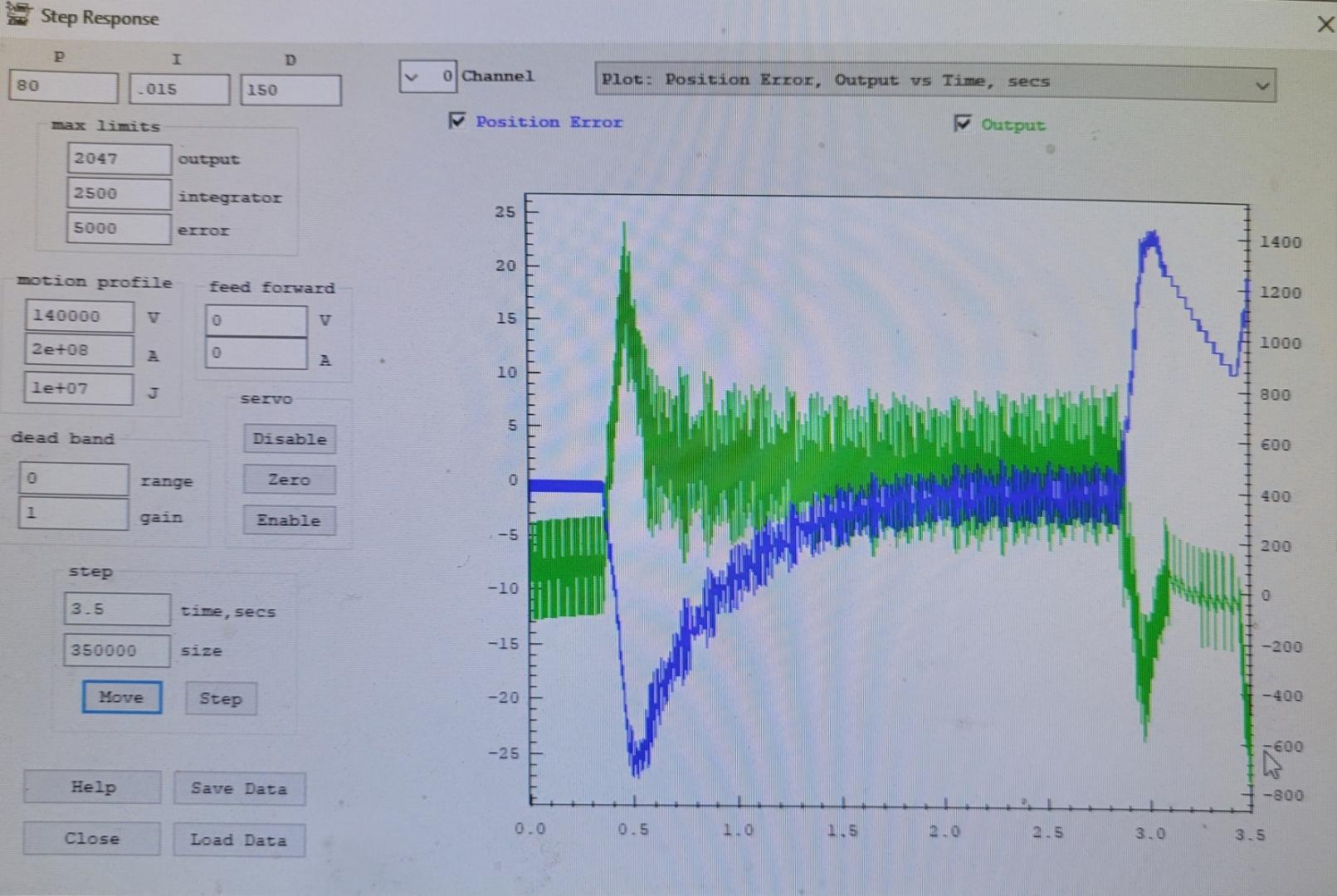Select the P gain input field
Image resolution: width=1337 pixels, height=896 pixels.
tap(63, 86)
